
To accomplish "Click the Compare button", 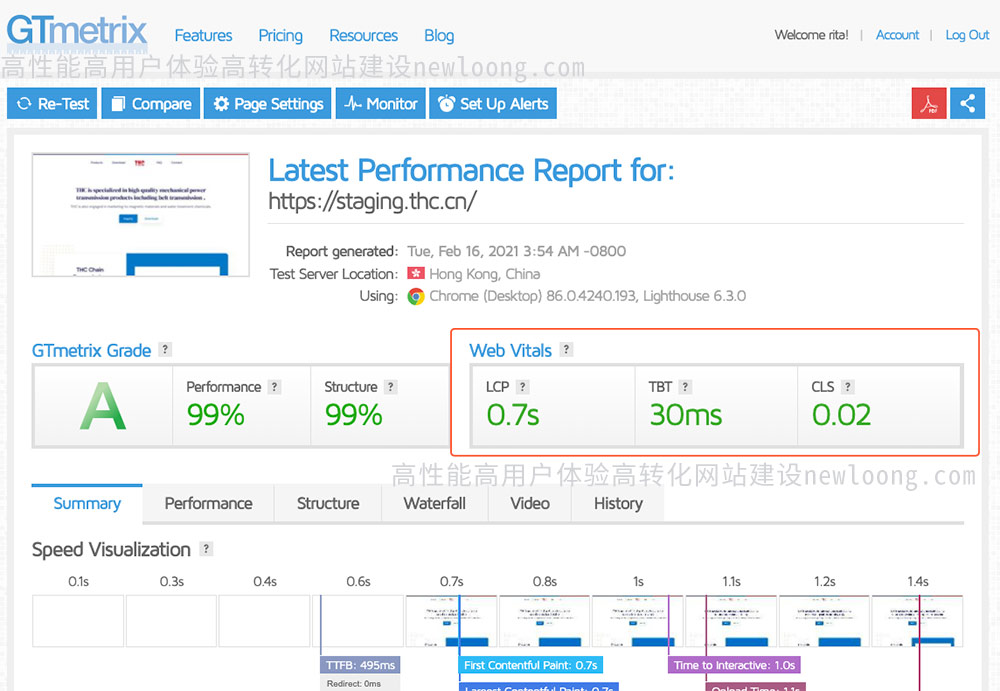I will pos(150,104).
